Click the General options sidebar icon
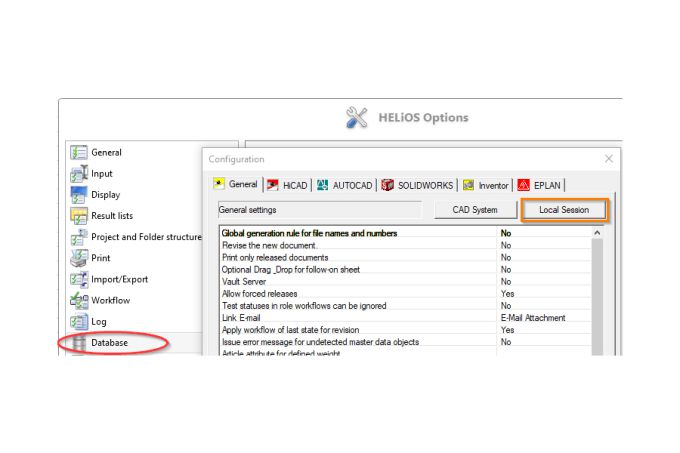 [x=79, y=153]
